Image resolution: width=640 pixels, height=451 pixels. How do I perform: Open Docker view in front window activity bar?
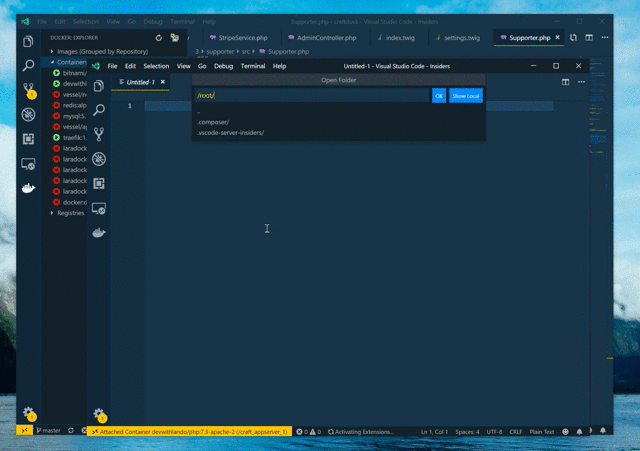99,234
